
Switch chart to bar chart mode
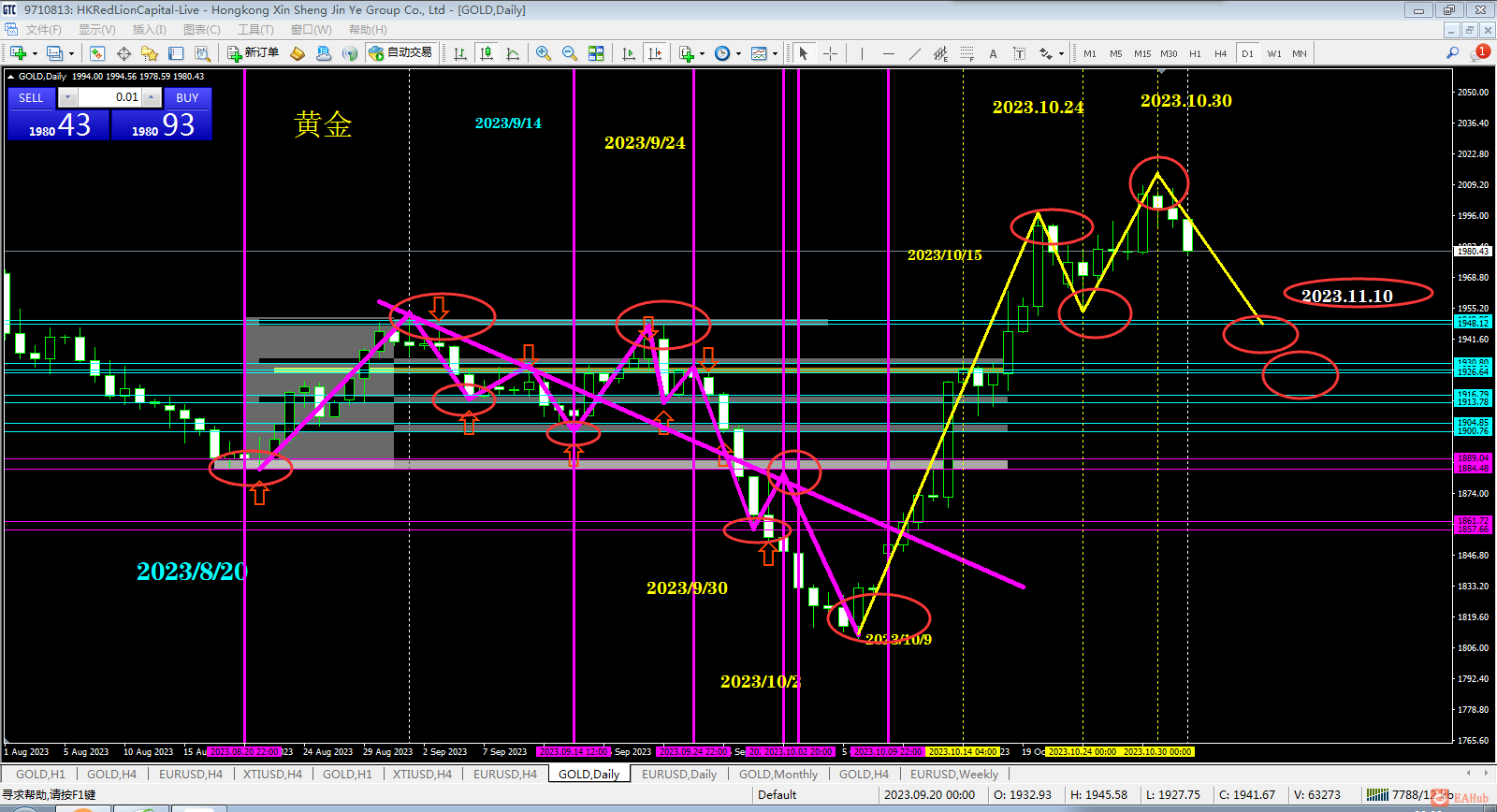(460, 53)
